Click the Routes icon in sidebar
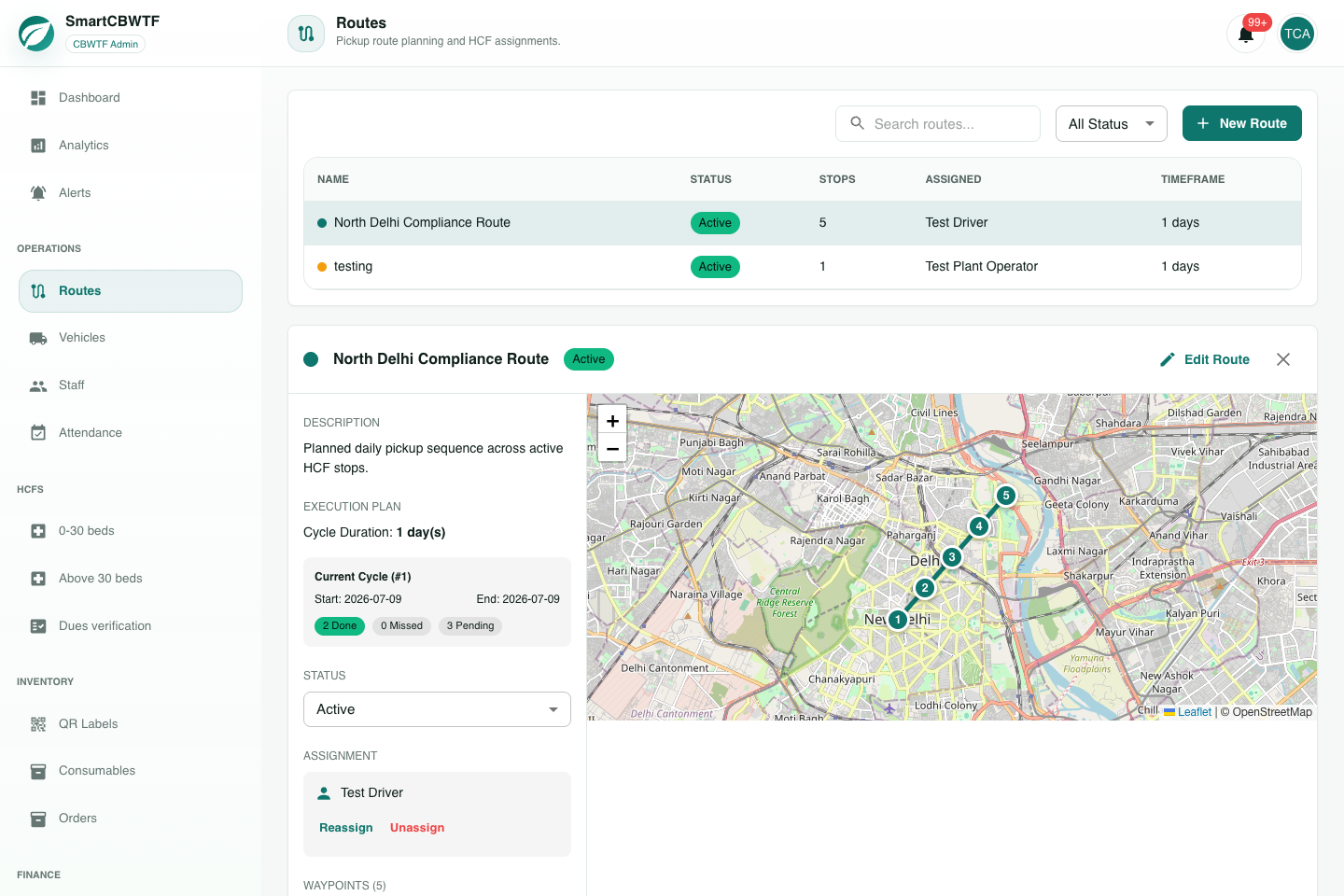 38,291
